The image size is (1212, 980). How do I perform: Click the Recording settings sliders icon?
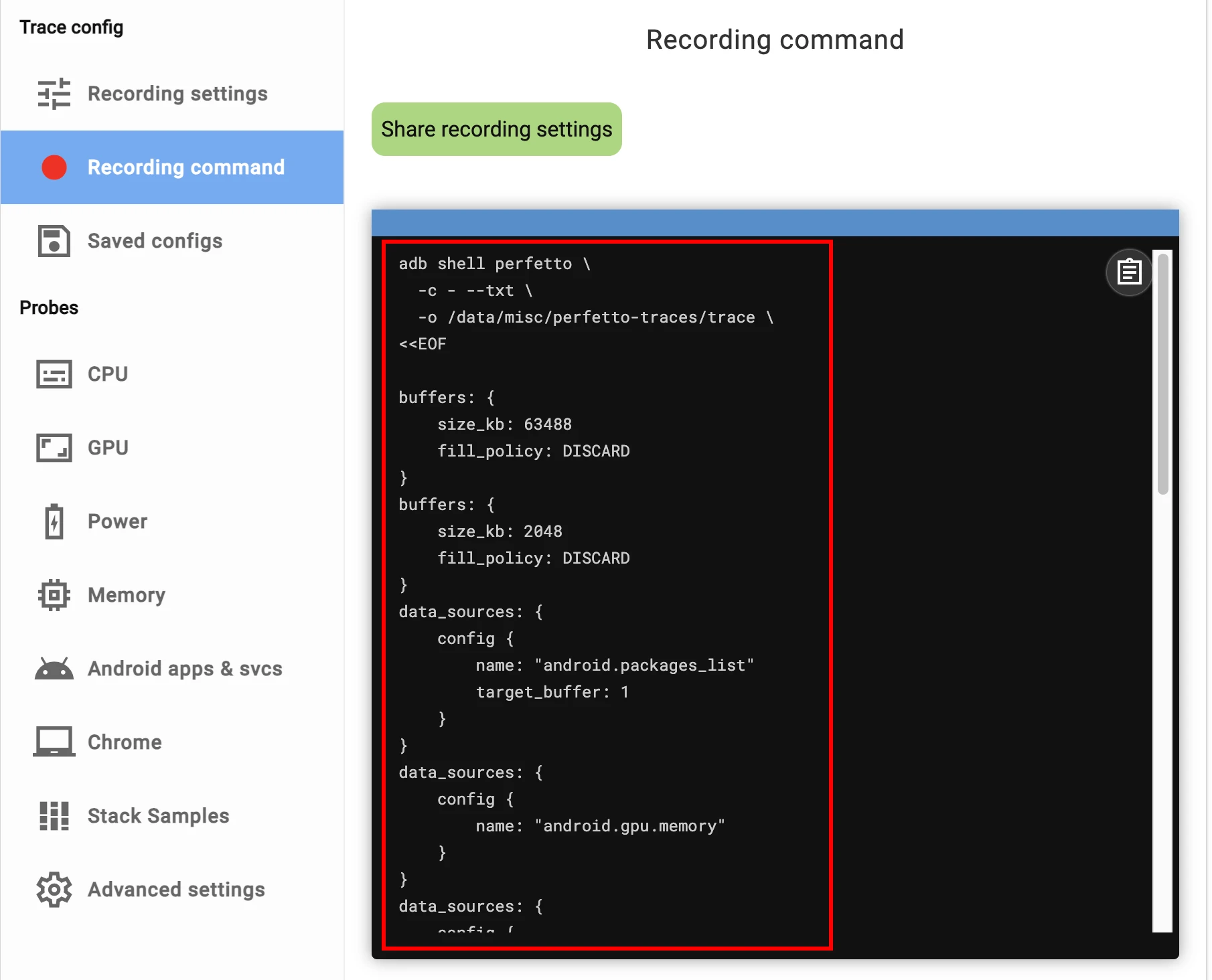coord(54,94)
